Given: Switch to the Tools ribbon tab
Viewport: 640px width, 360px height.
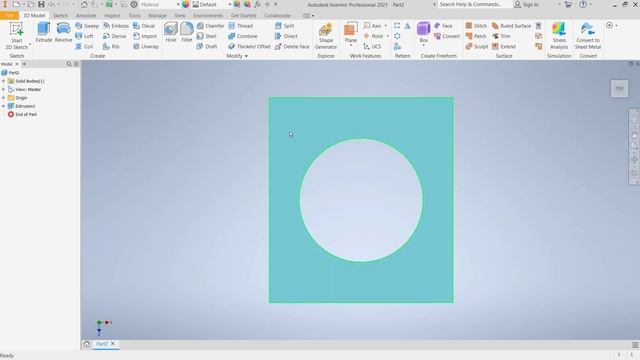Looking at the screenshot, I should [x=134, y=16].
